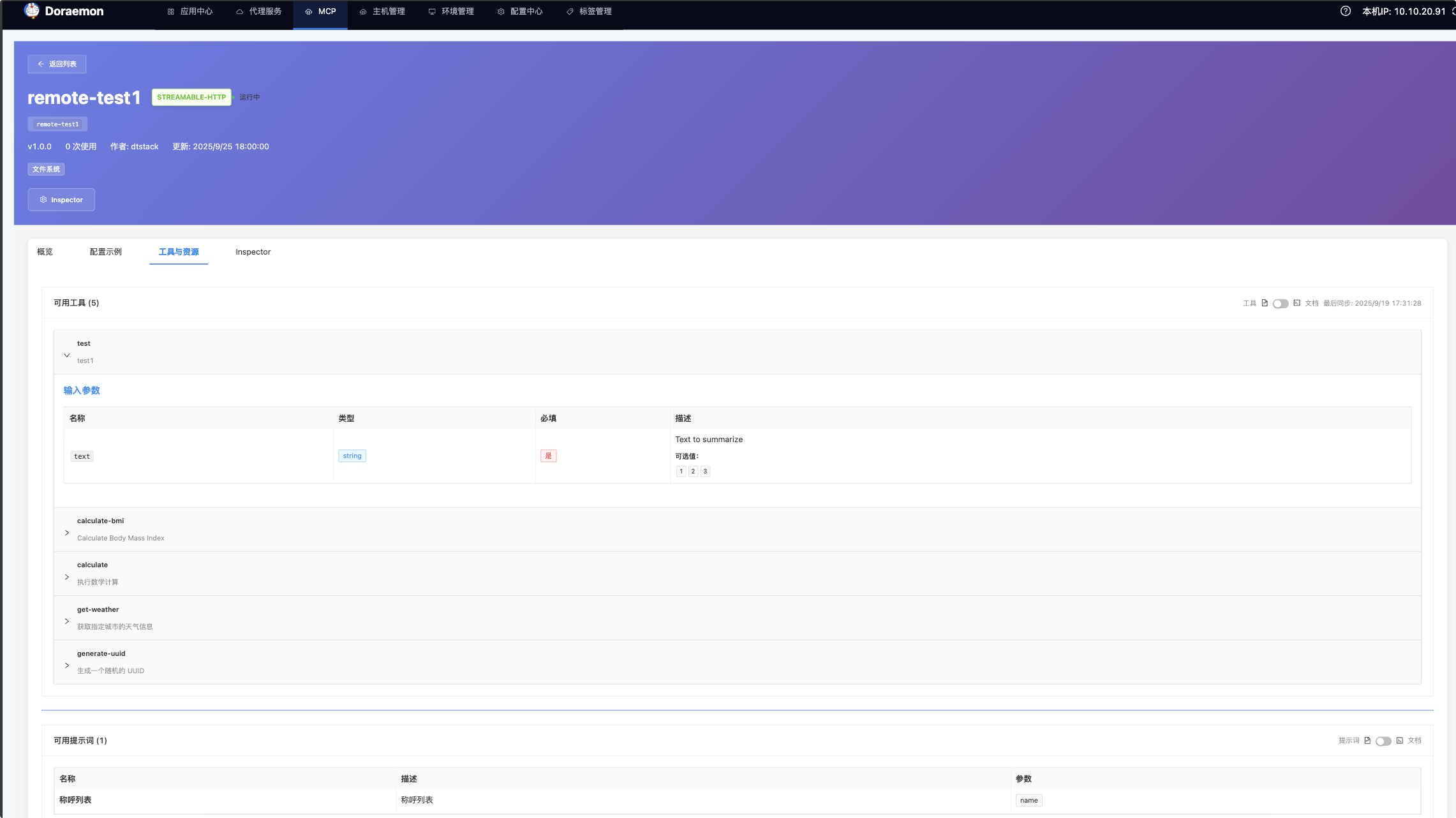Click the back arrow icon on 返回列表
This screenshot has height=818, width=1456.
[x=41, y=64]
